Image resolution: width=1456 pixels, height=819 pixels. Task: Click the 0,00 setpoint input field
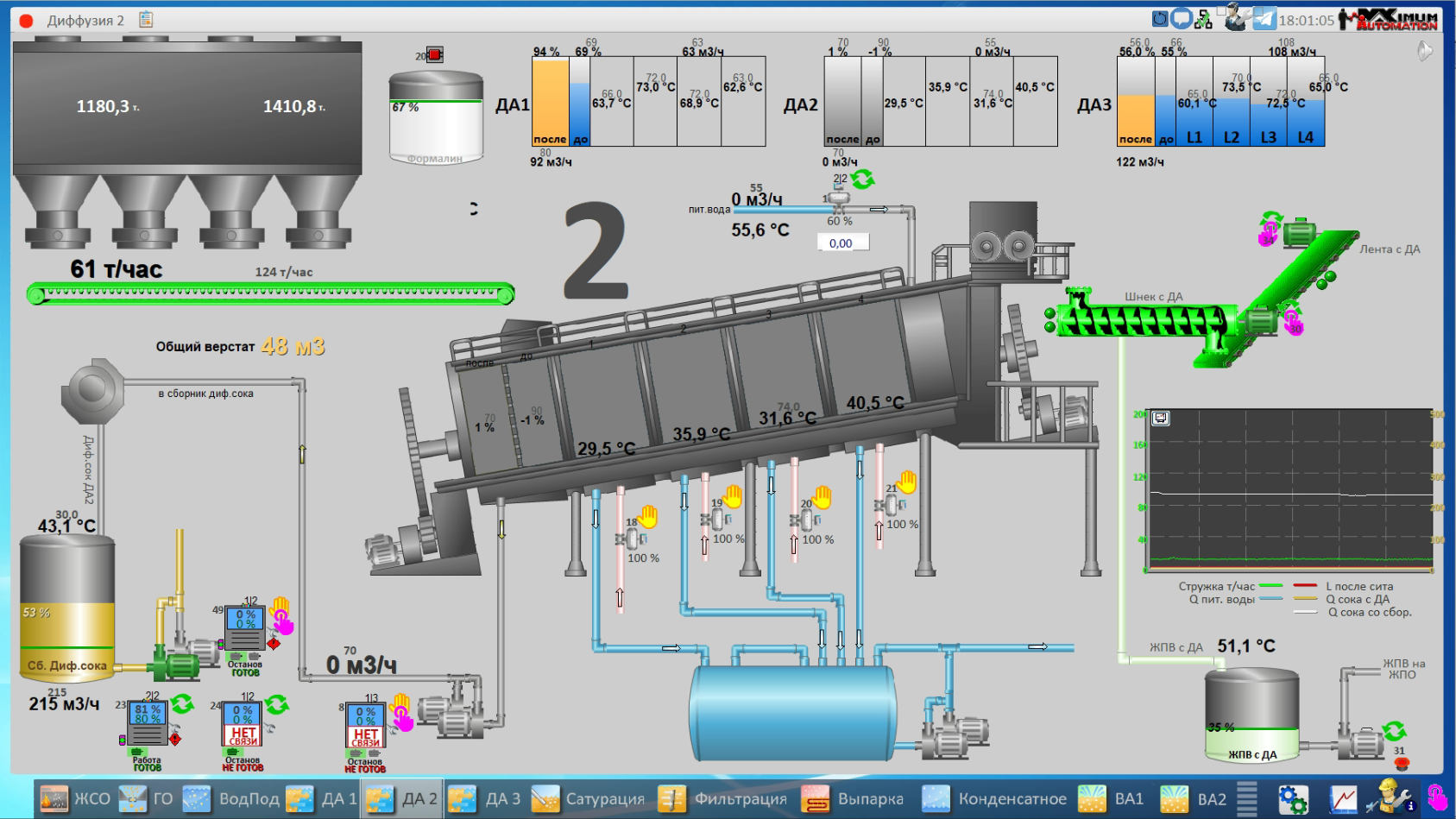pyautogui.click(x=842, y=243)
